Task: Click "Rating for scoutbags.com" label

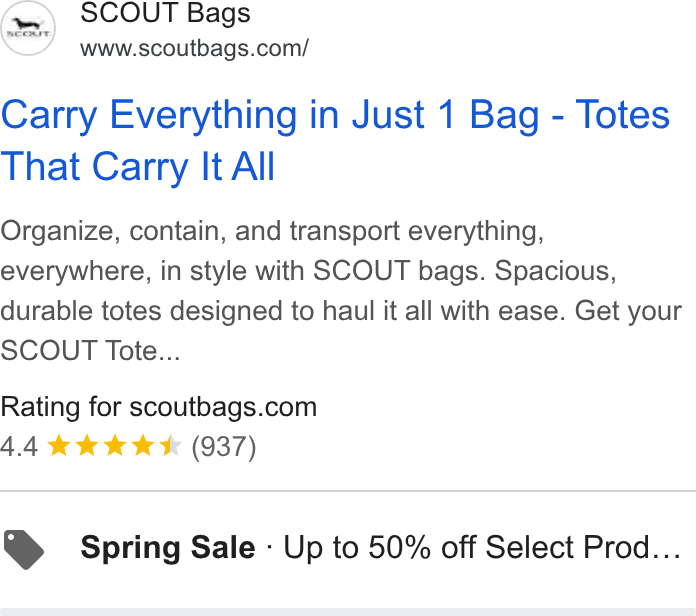Action: pos(159,407)
